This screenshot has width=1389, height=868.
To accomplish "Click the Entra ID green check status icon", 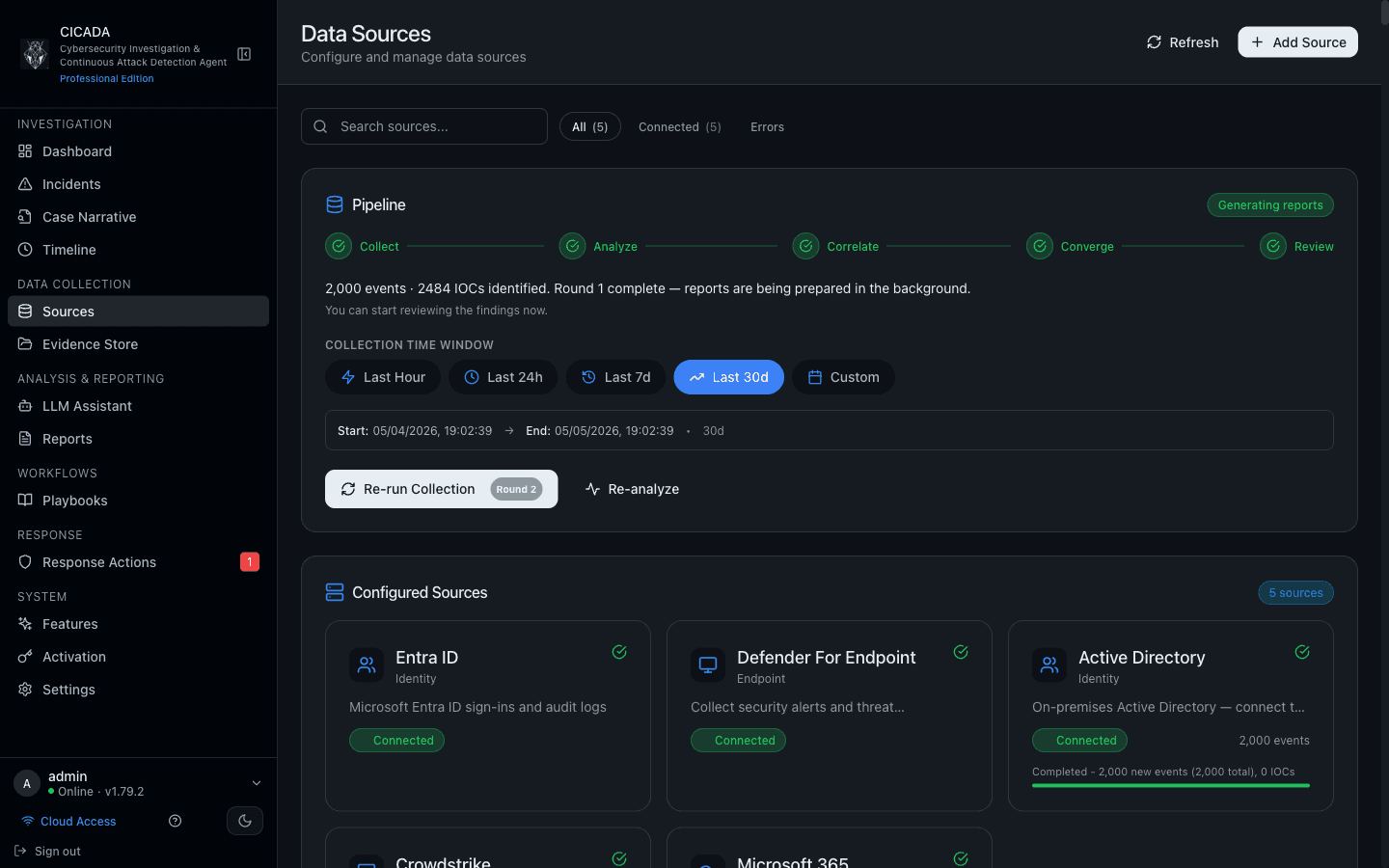I will pyautogui.click(x=619, y=652).
